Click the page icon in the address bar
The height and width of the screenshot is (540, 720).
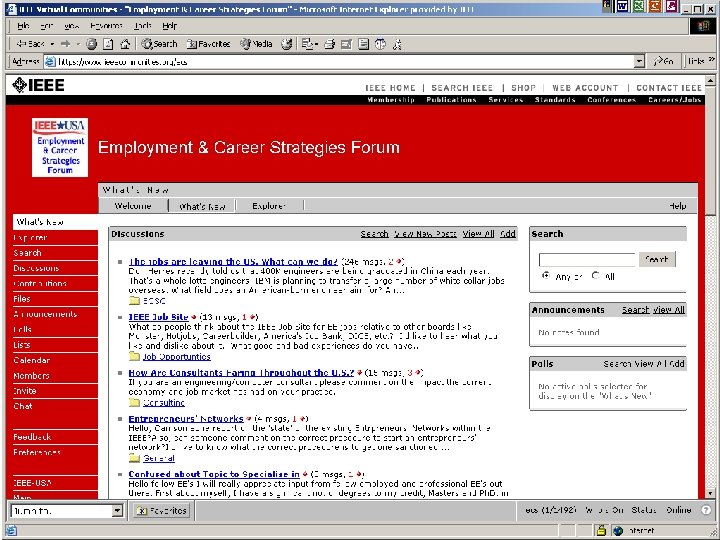click(x=50, y=62)
